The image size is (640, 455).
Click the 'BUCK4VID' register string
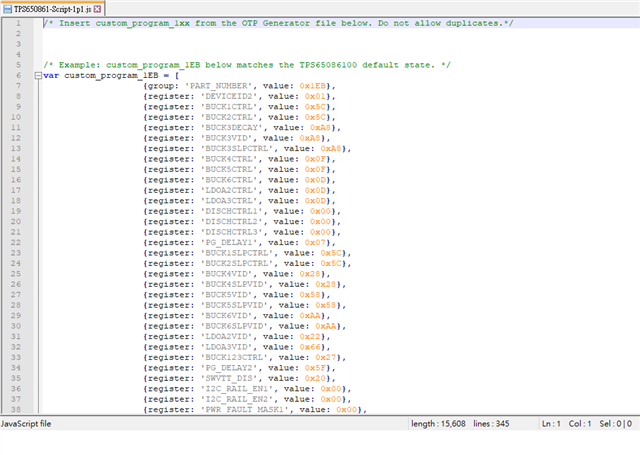pos(226,274)
